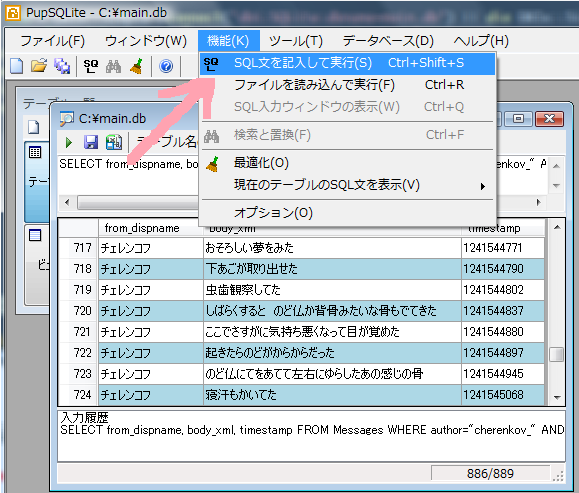
Task: Click the table export icon in query window
Action: (x=114, y=142)
